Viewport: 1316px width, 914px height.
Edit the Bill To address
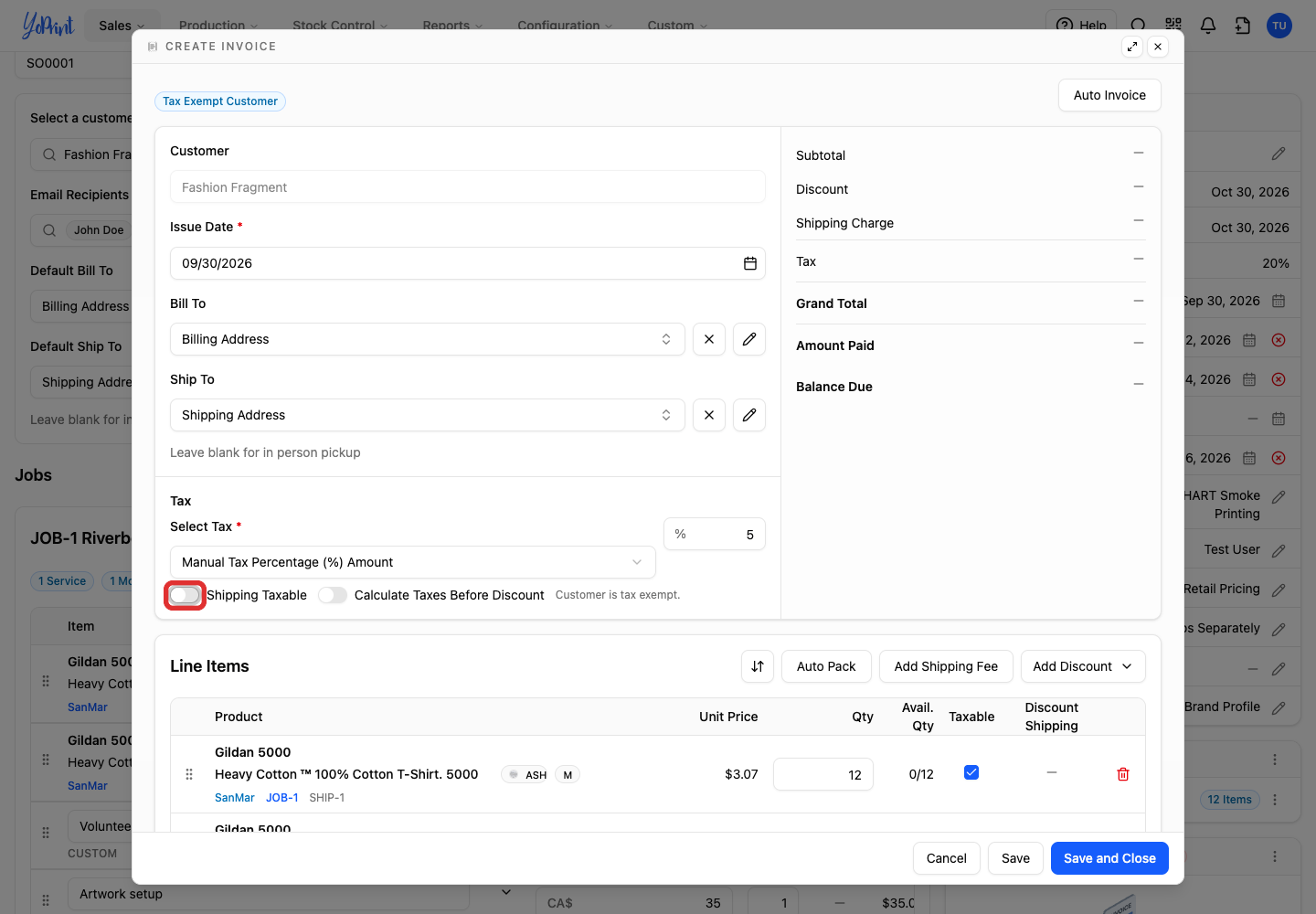pyautogui.click(x=749, y=339)
